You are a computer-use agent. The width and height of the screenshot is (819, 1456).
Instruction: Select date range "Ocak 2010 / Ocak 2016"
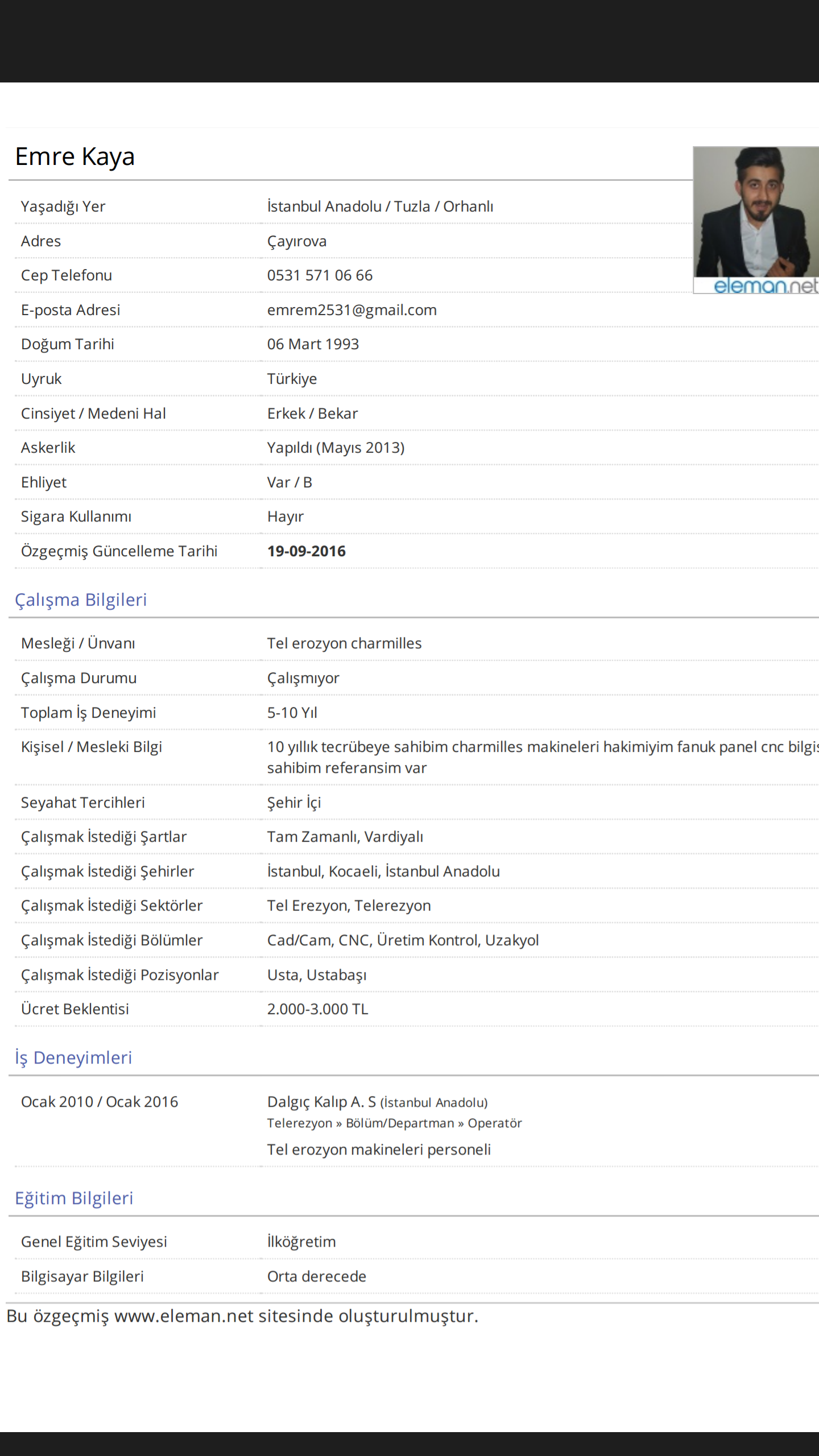click(100, 1102)
